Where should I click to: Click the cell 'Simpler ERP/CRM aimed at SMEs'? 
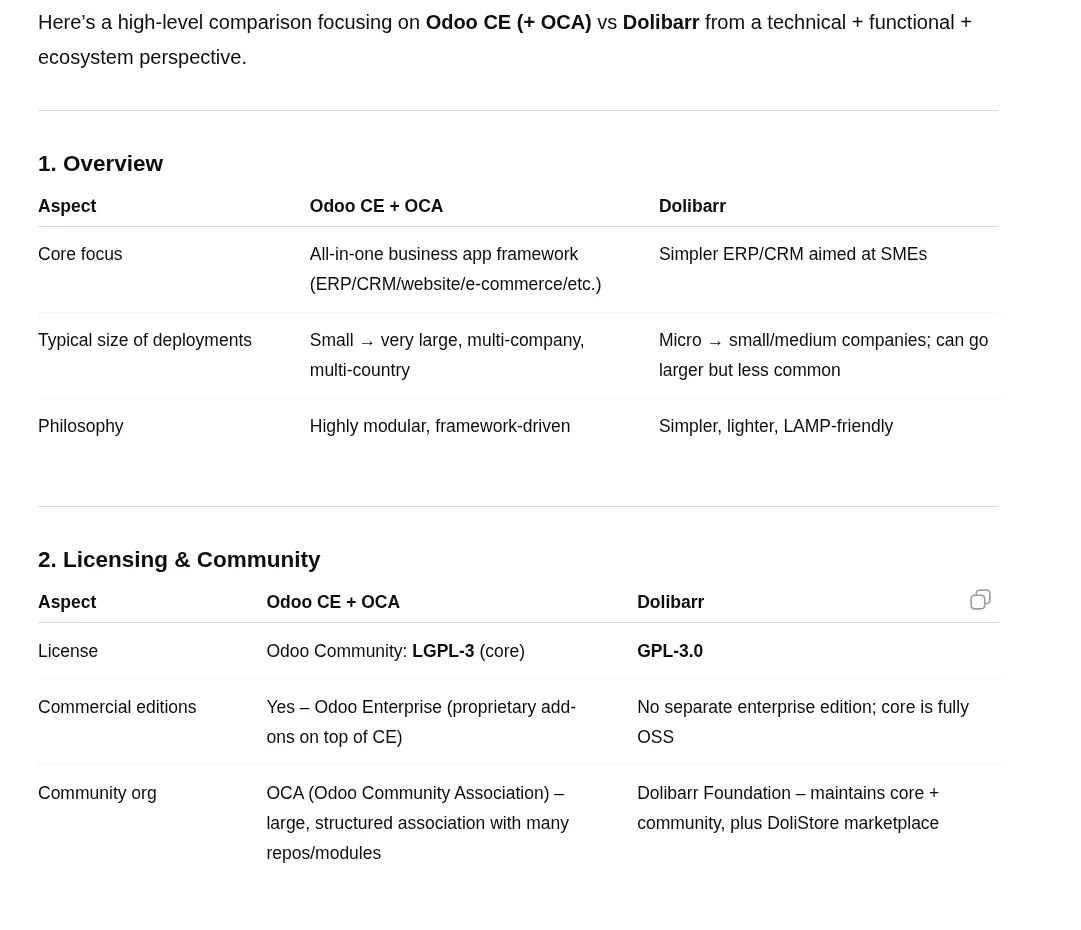(x=793, y=254)
